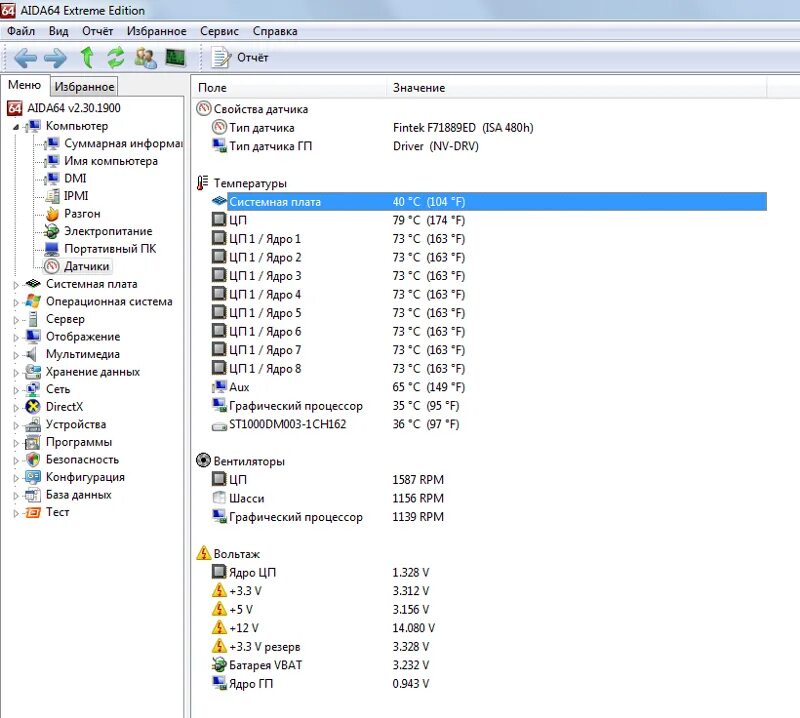Click the Поле column header

[290, 88]
